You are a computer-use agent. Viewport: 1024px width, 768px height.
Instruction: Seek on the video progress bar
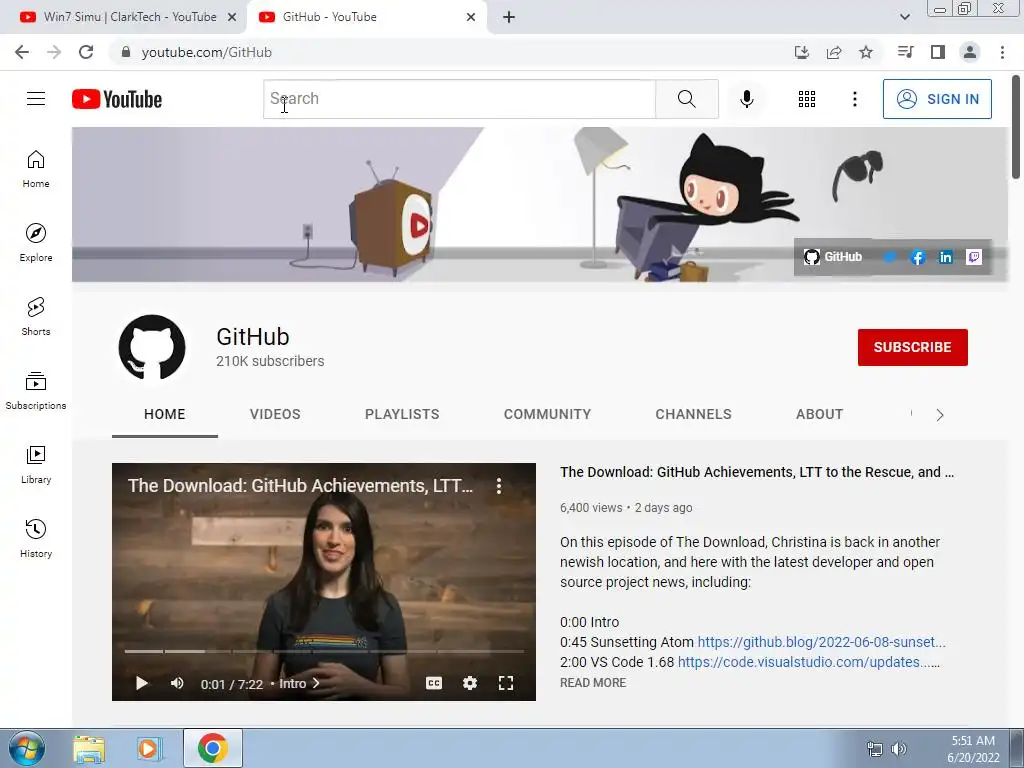coord(324,651)
